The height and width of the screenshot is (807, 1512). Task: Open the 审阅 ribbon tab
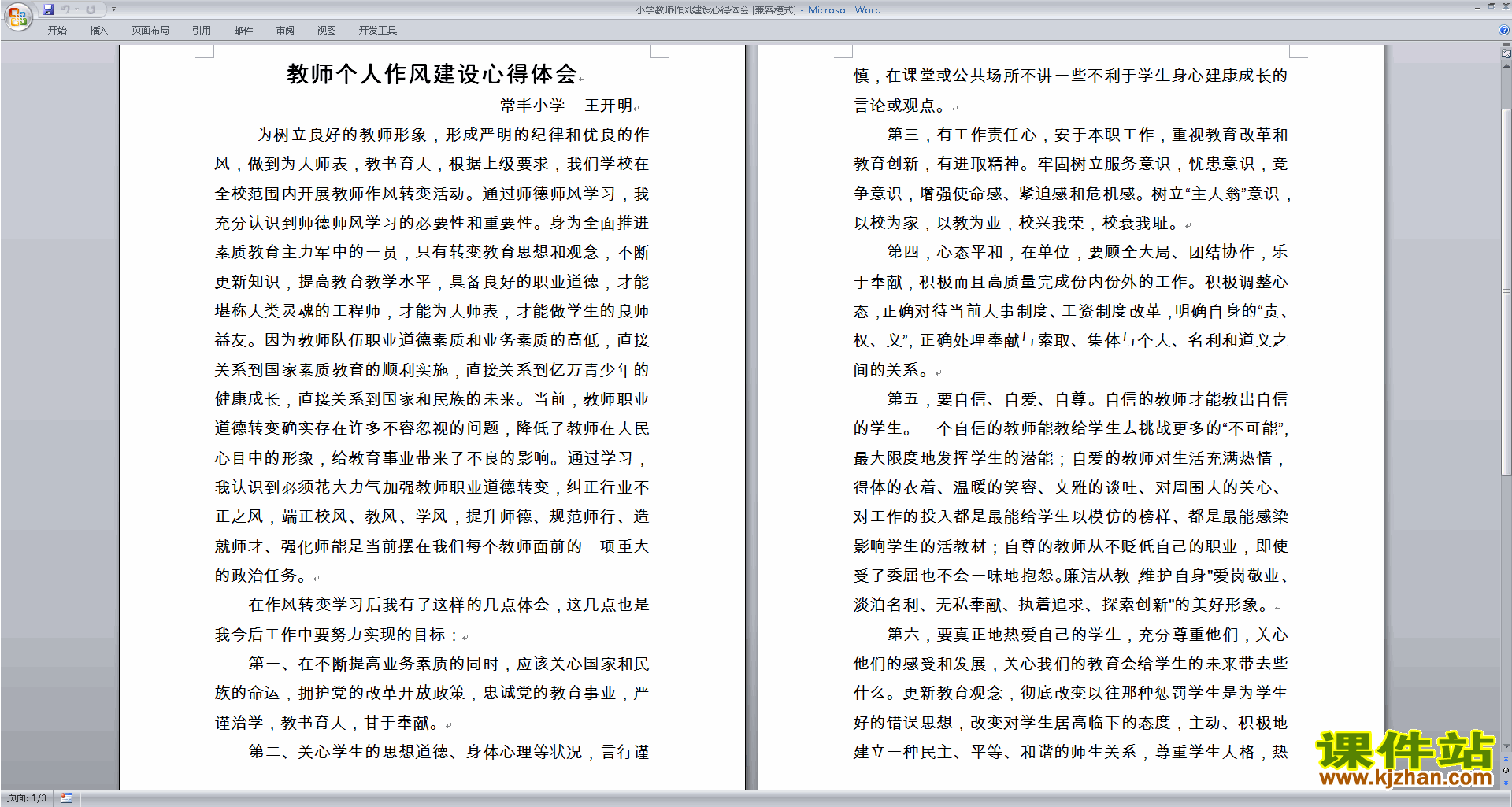point(285,31)
